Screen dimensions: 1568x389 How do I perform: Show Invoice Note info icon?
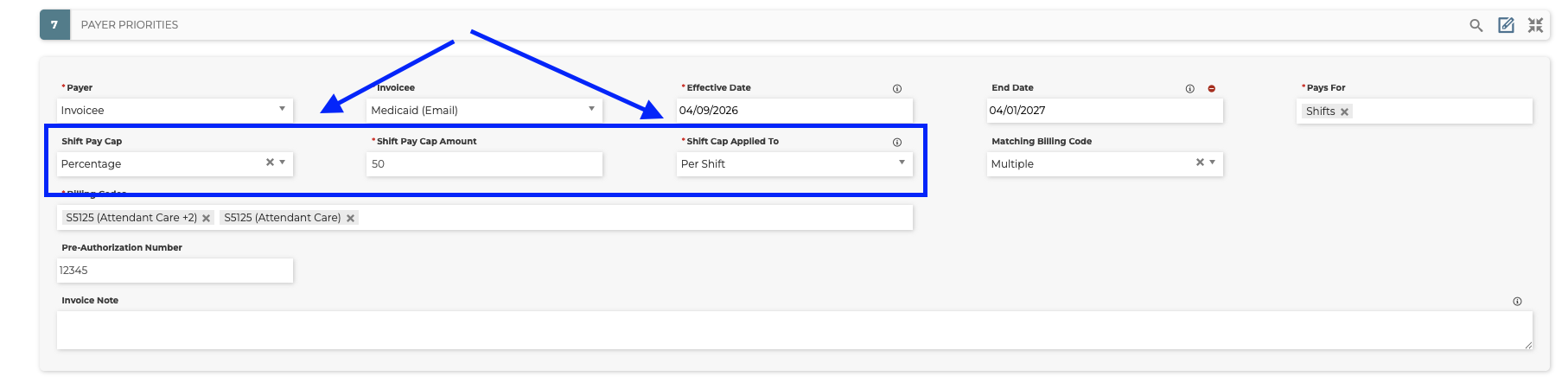pyautogui.click(x=1517, y=302)
